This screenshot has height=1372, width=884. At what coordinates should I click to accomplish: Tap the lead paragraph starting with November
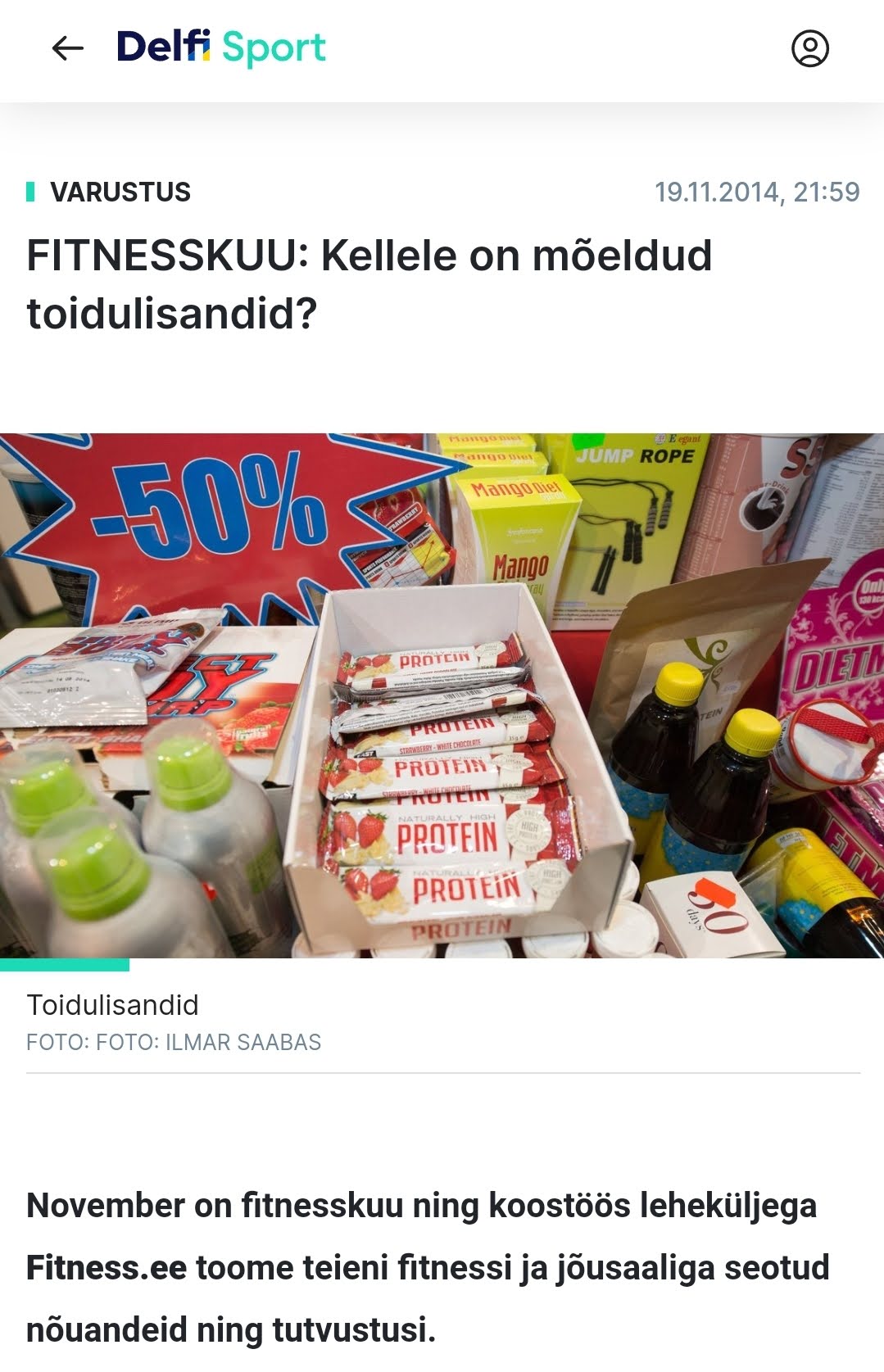pos(428,1267)
